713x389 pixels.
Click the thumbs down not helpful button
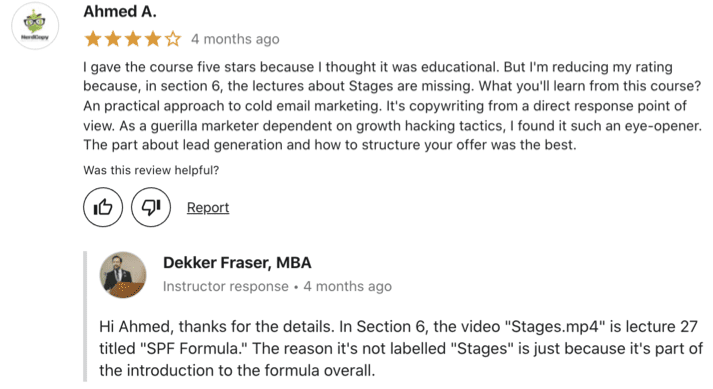[151, 207]
